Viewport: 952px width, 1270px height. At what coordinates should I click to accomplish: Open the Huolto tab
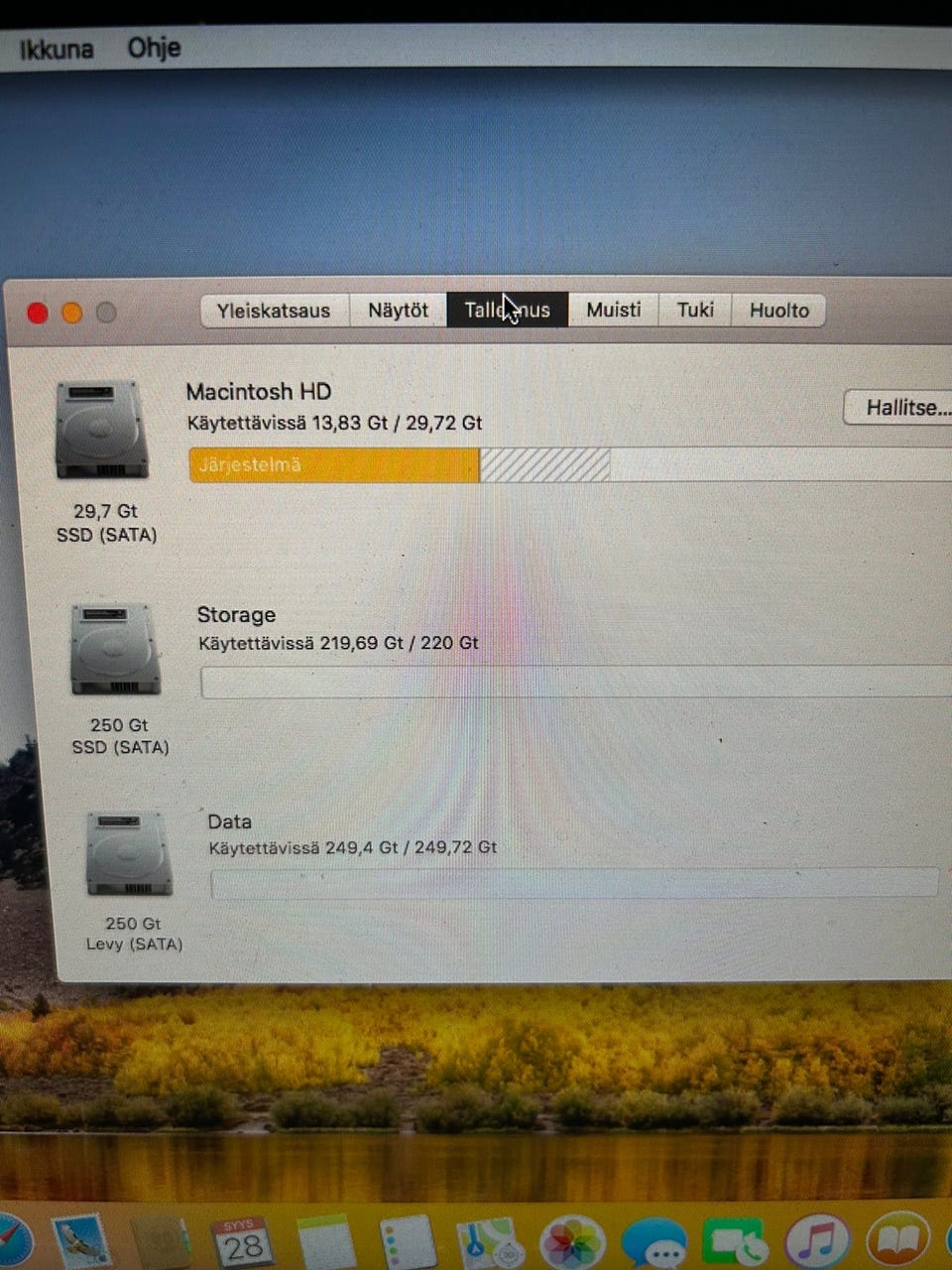[x=778, y=310]
